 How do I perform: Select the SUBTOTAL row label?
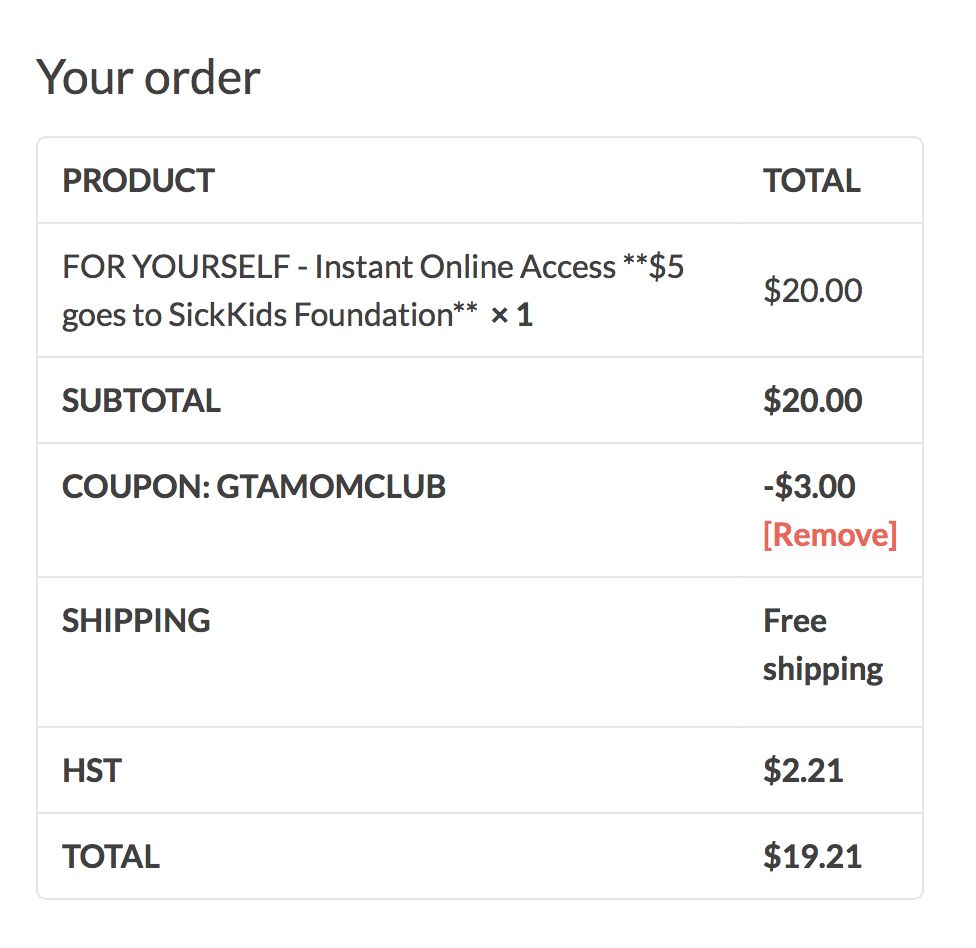coord(141,400)
